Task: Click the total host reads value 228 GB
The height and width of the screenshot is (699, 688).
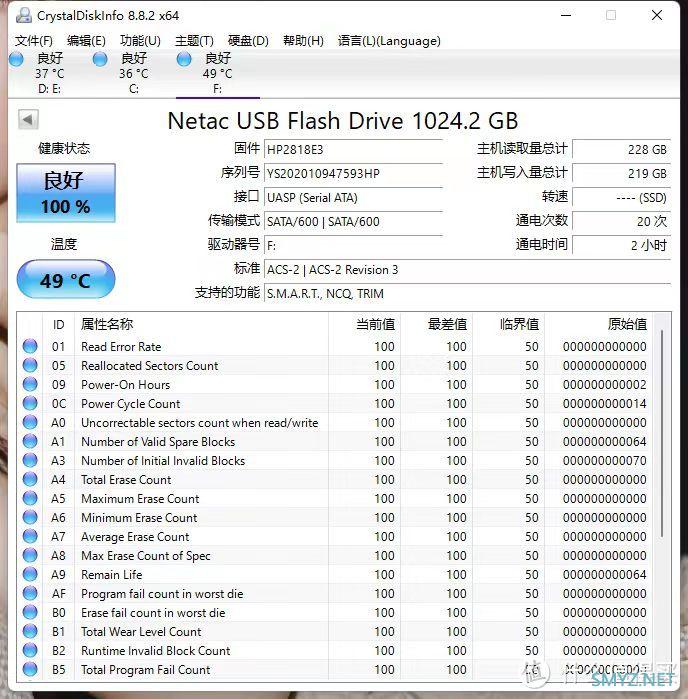Action: pos(621,150)
